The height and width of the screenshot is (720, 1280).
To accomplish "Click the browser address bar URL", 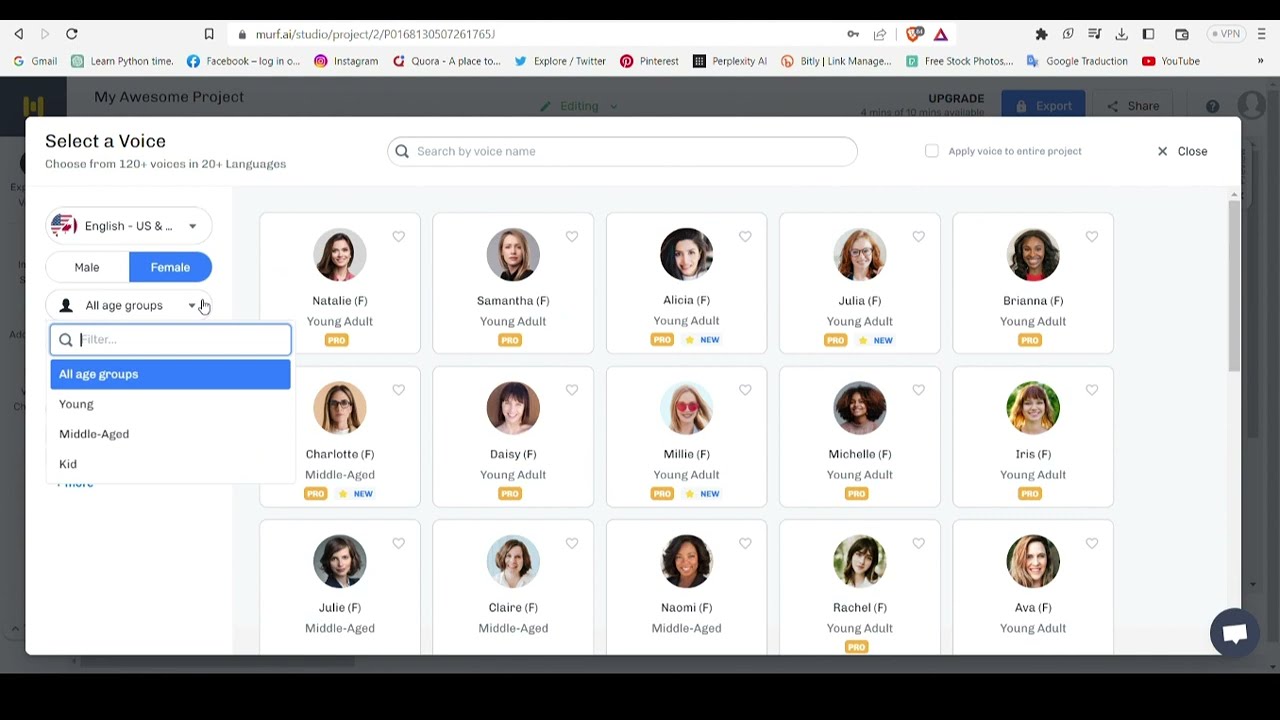I will tap(375, 34).
